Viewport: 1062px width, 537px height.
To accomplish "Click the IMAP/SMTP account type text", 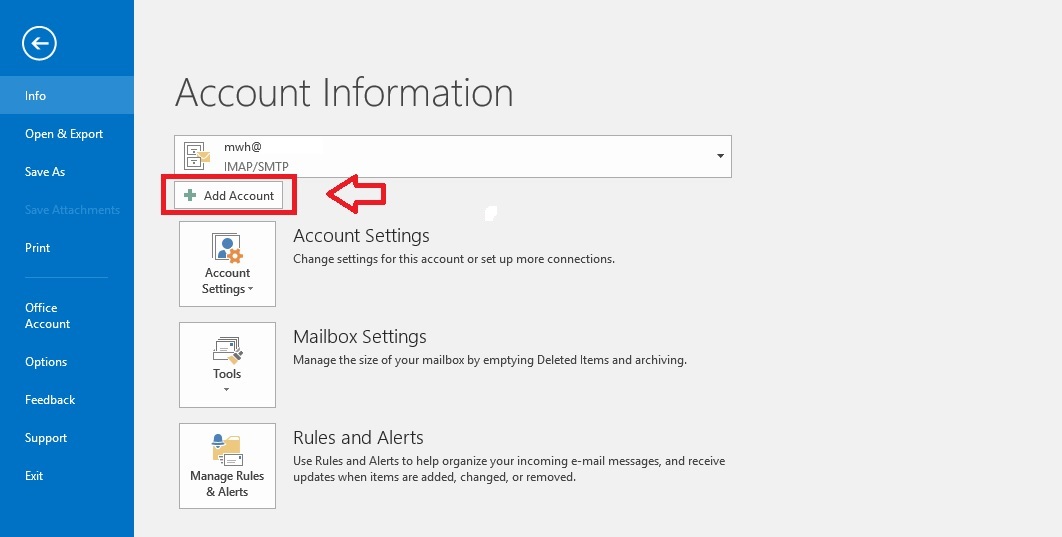I will pyautogui.click(x=256, y=166).
